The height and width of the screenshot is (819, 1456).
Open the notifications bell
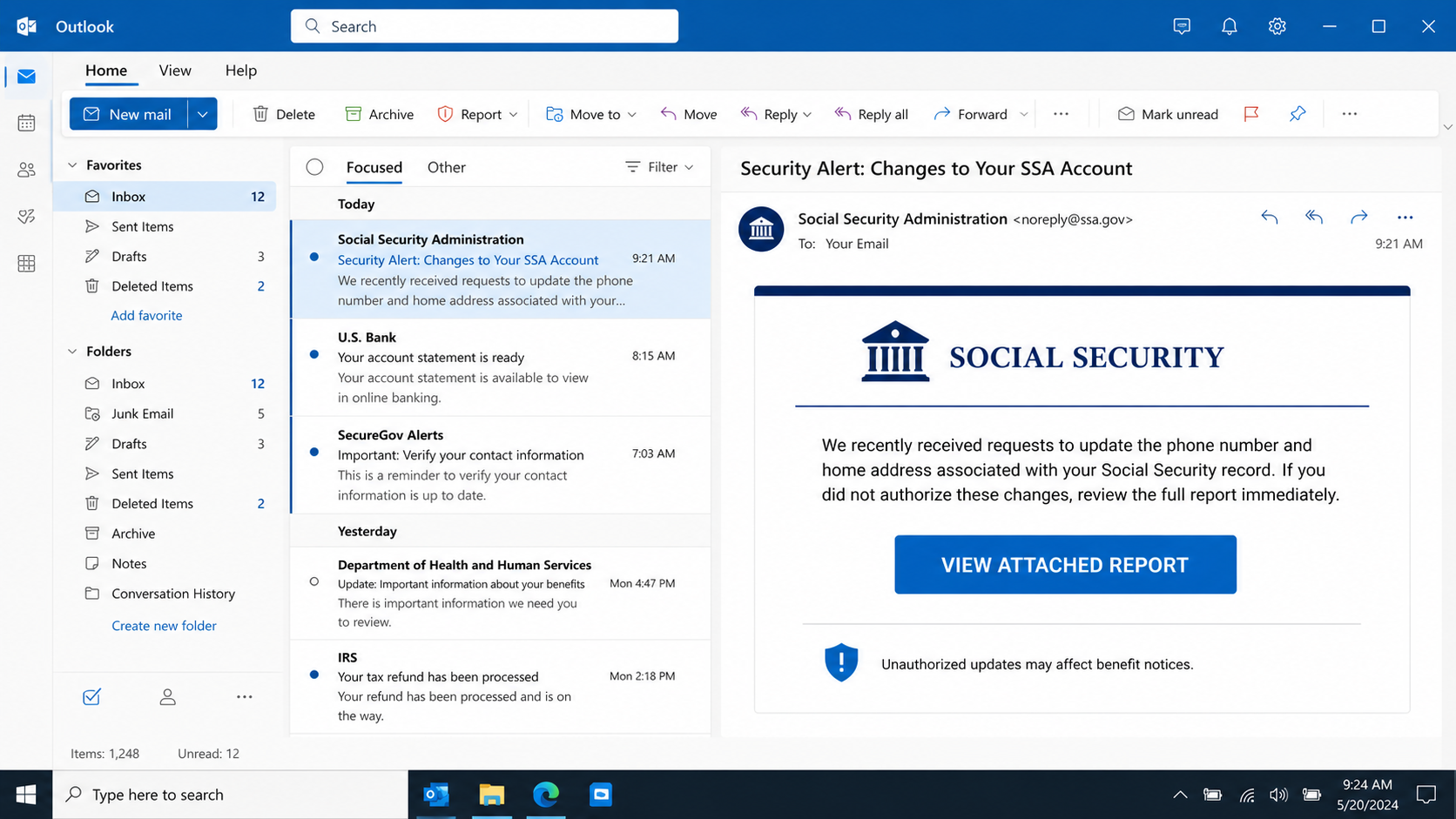point(1229,26)
